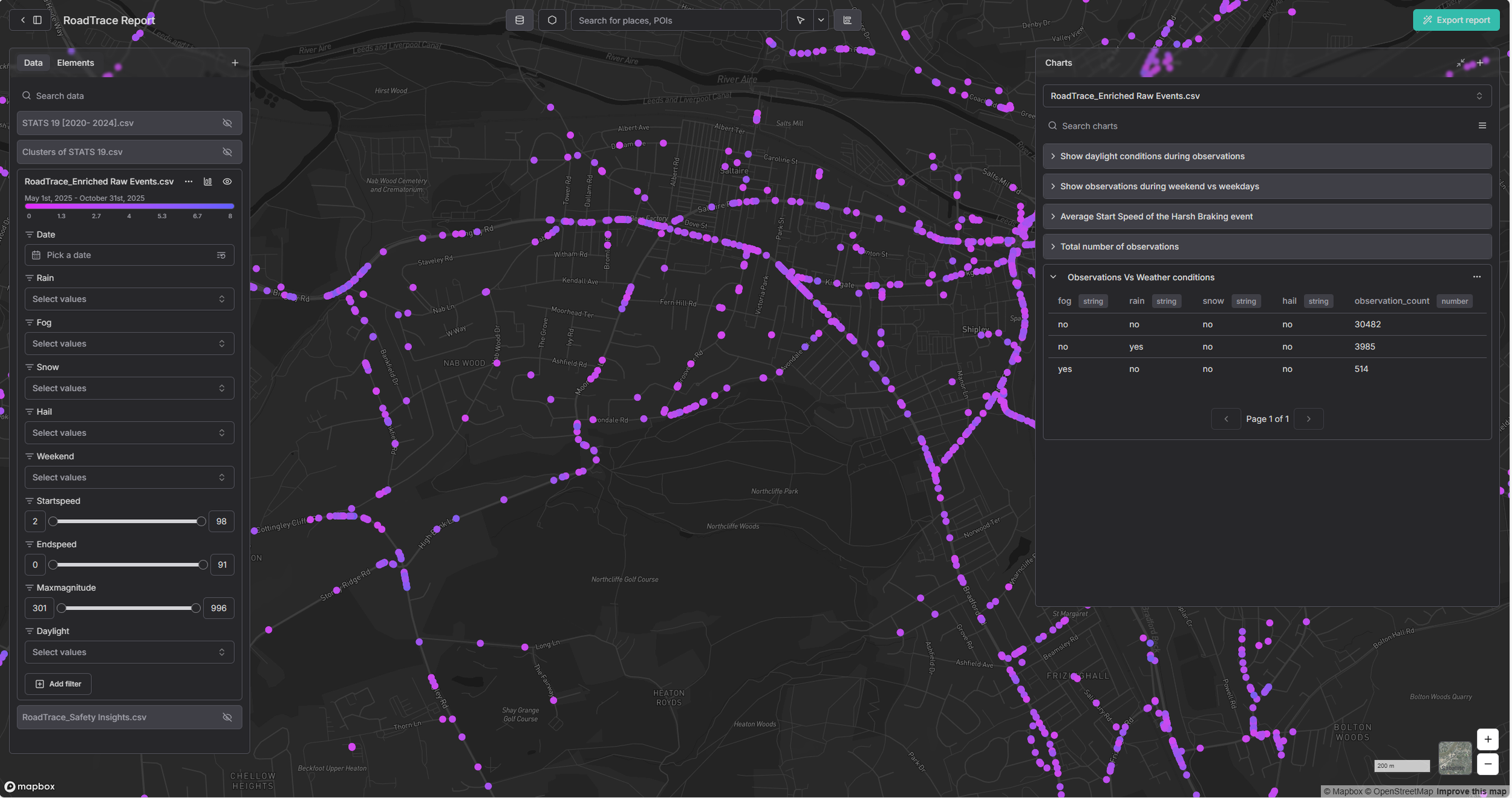Expand Total number of observations chart
The width and height of the screenshot is (1512, 798).
pos(1119,247)
